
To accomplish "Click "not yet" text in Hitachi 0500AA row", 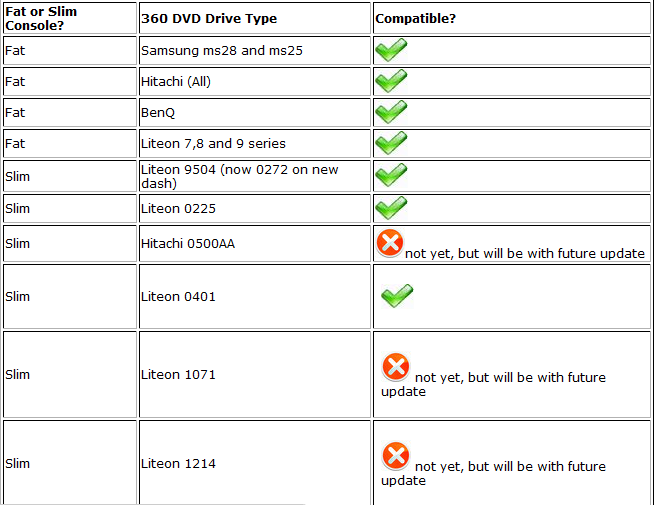I will coord(426,254).
